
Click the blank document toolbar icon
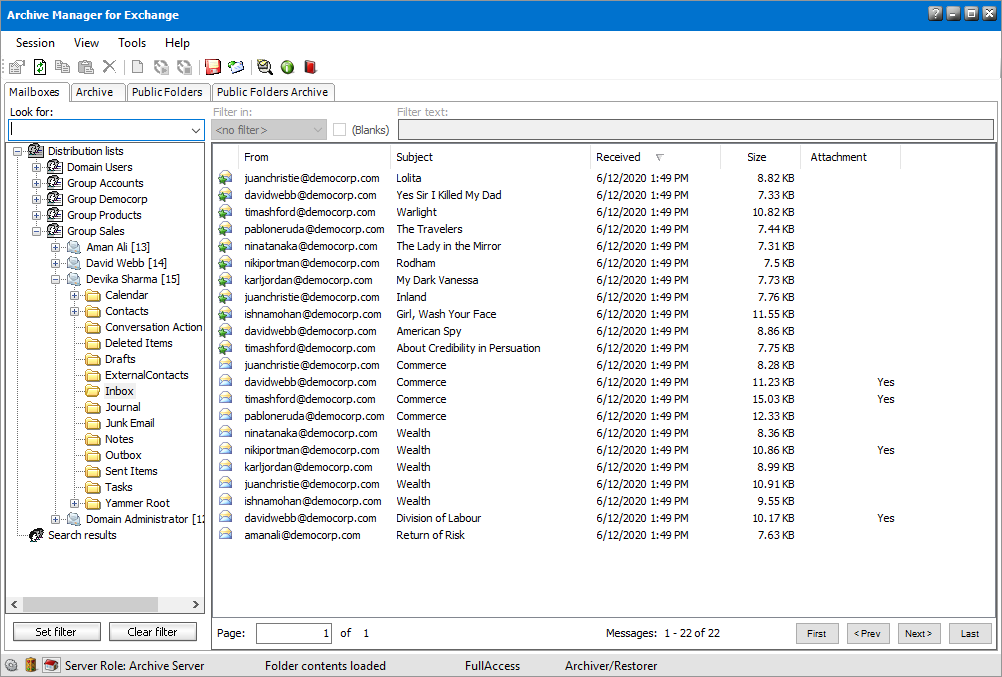click(137, 66)
